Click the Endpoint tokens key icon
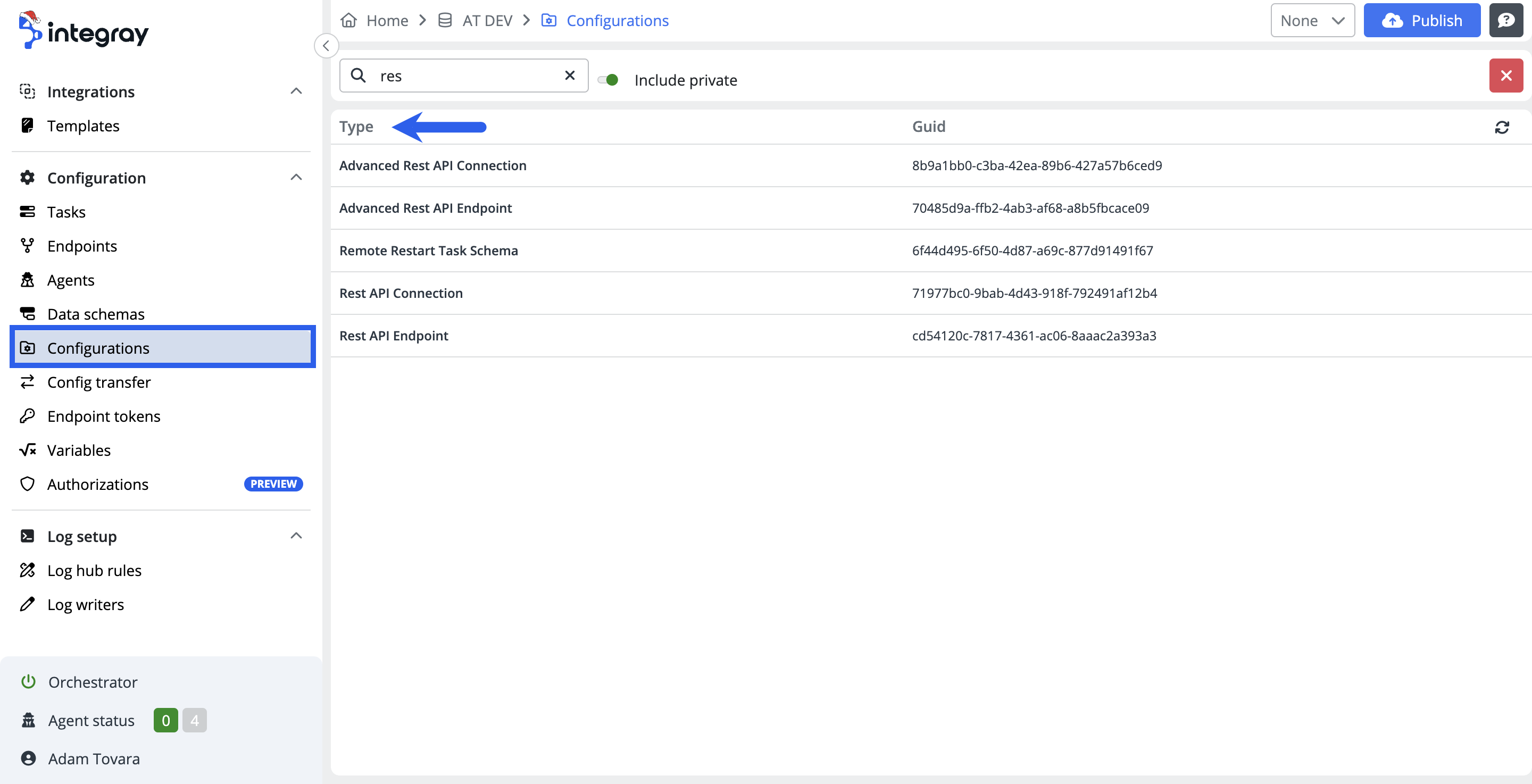The height and width of the screenshot is (784, 1532). click(27, 416)
